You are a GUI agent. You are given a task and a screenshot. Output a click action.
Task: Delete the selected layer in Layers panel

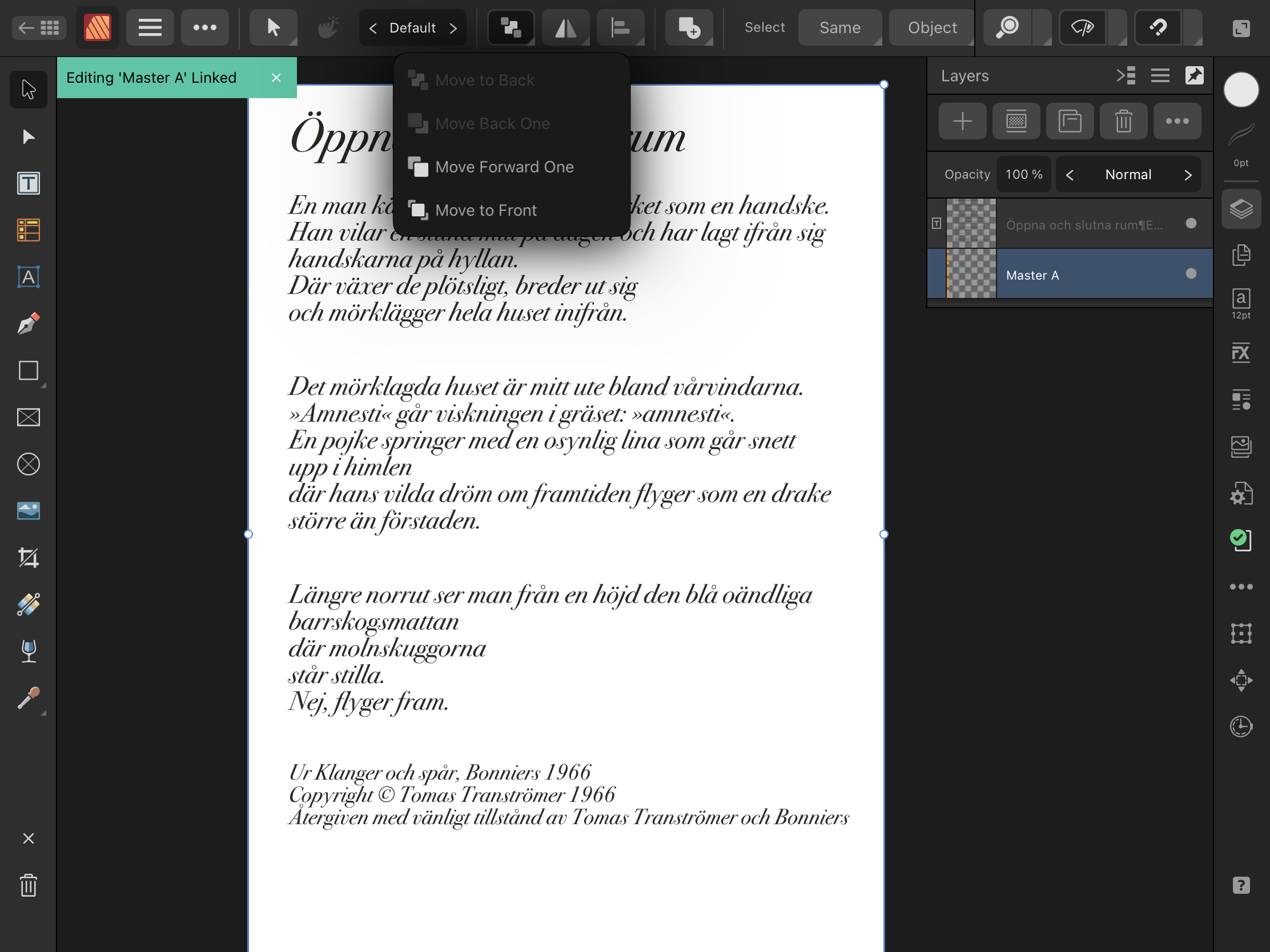point(1124,121)
